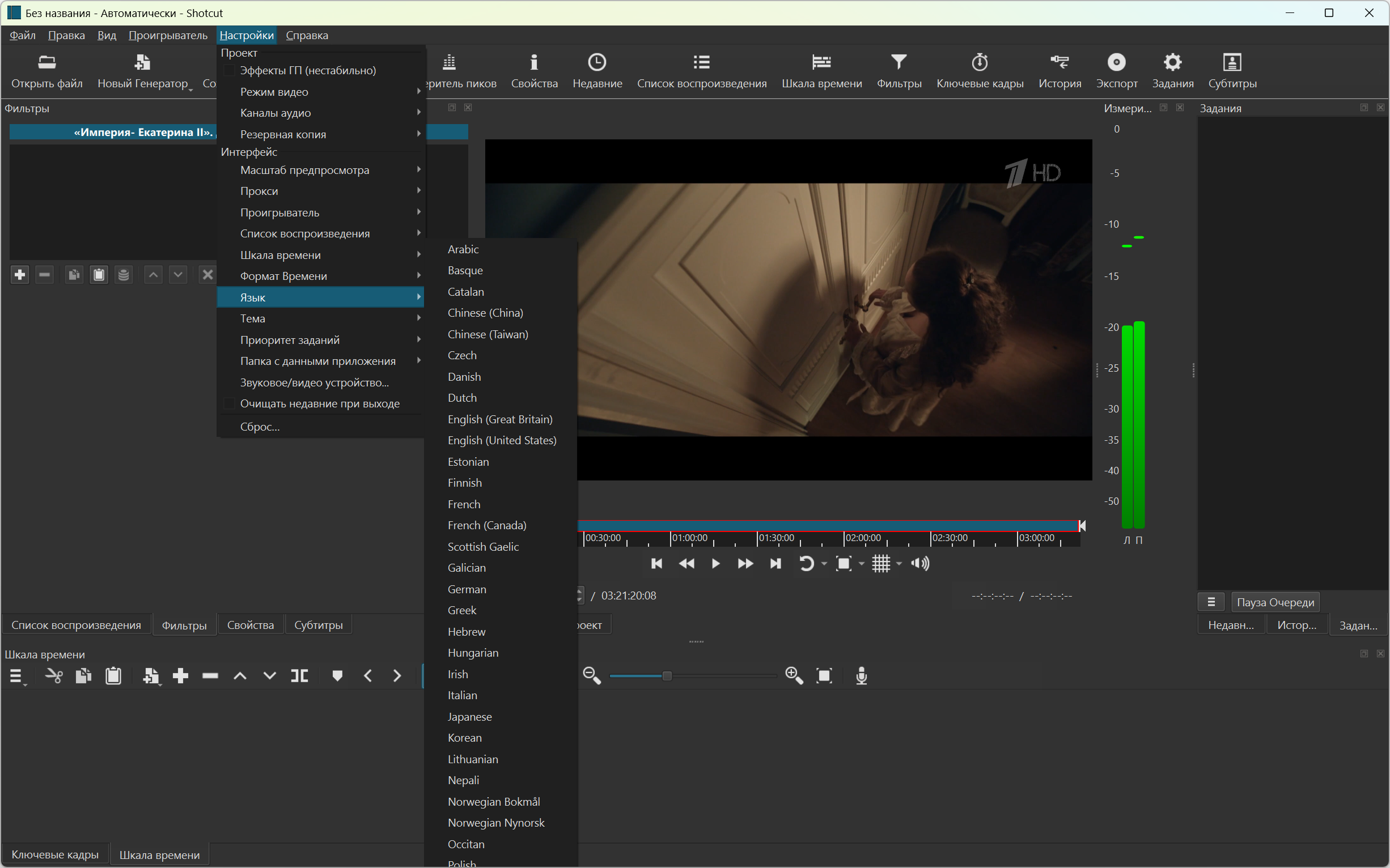Viewport: 1390px width, 868px height.
Task: Open the grid display dropdown arrow
Action: tap(900, 564)
